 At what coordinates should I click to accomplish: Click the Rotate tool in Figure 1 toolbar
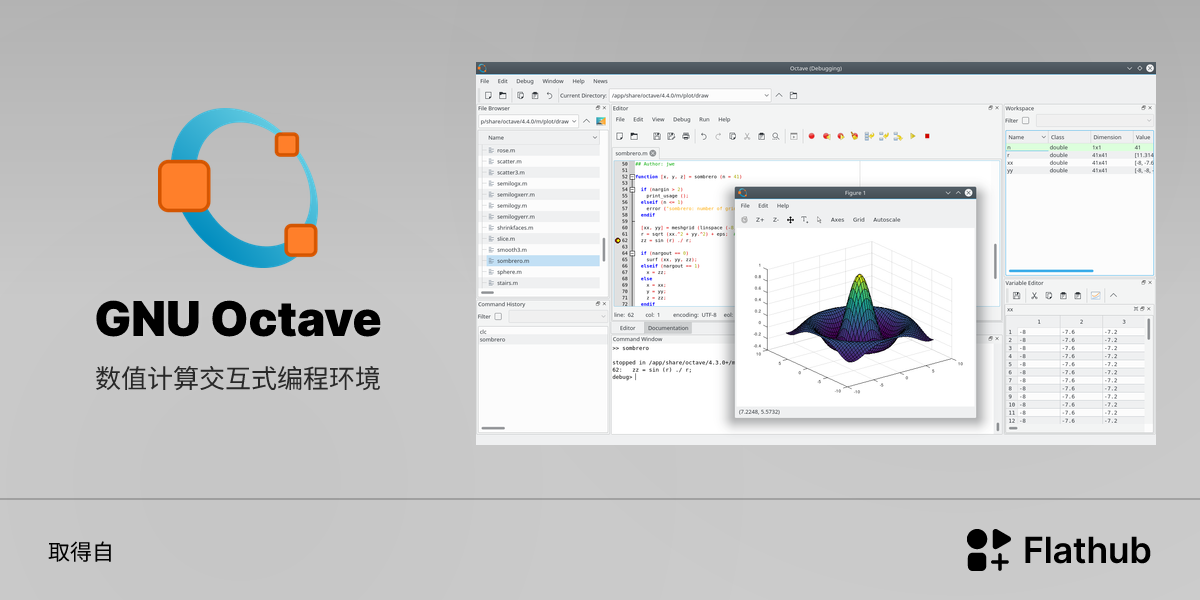744,220
